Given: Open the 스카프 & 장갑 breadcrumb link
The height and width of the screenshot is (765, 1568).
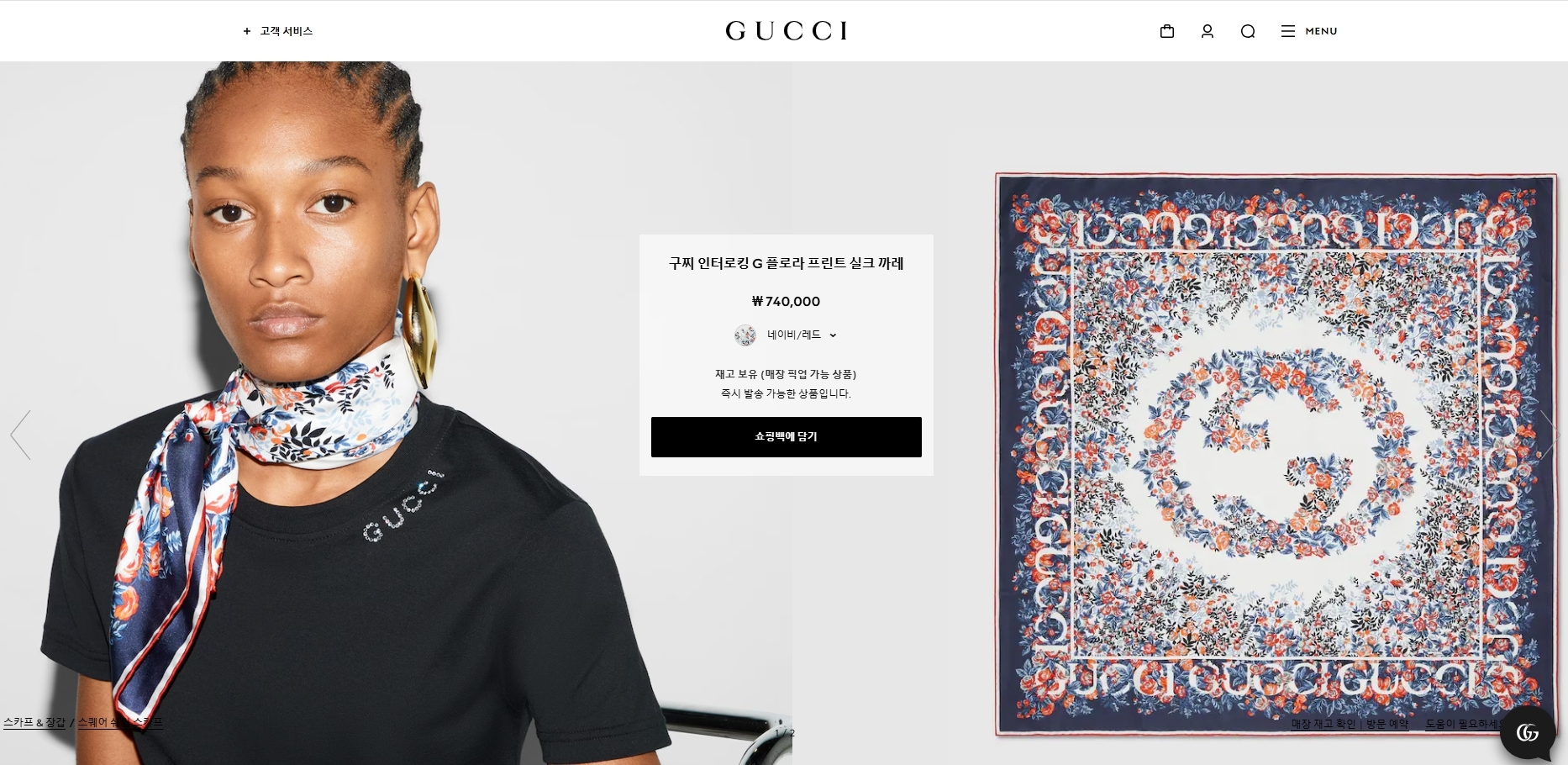Looking at the screenshot, I should (x=34, y=722).
